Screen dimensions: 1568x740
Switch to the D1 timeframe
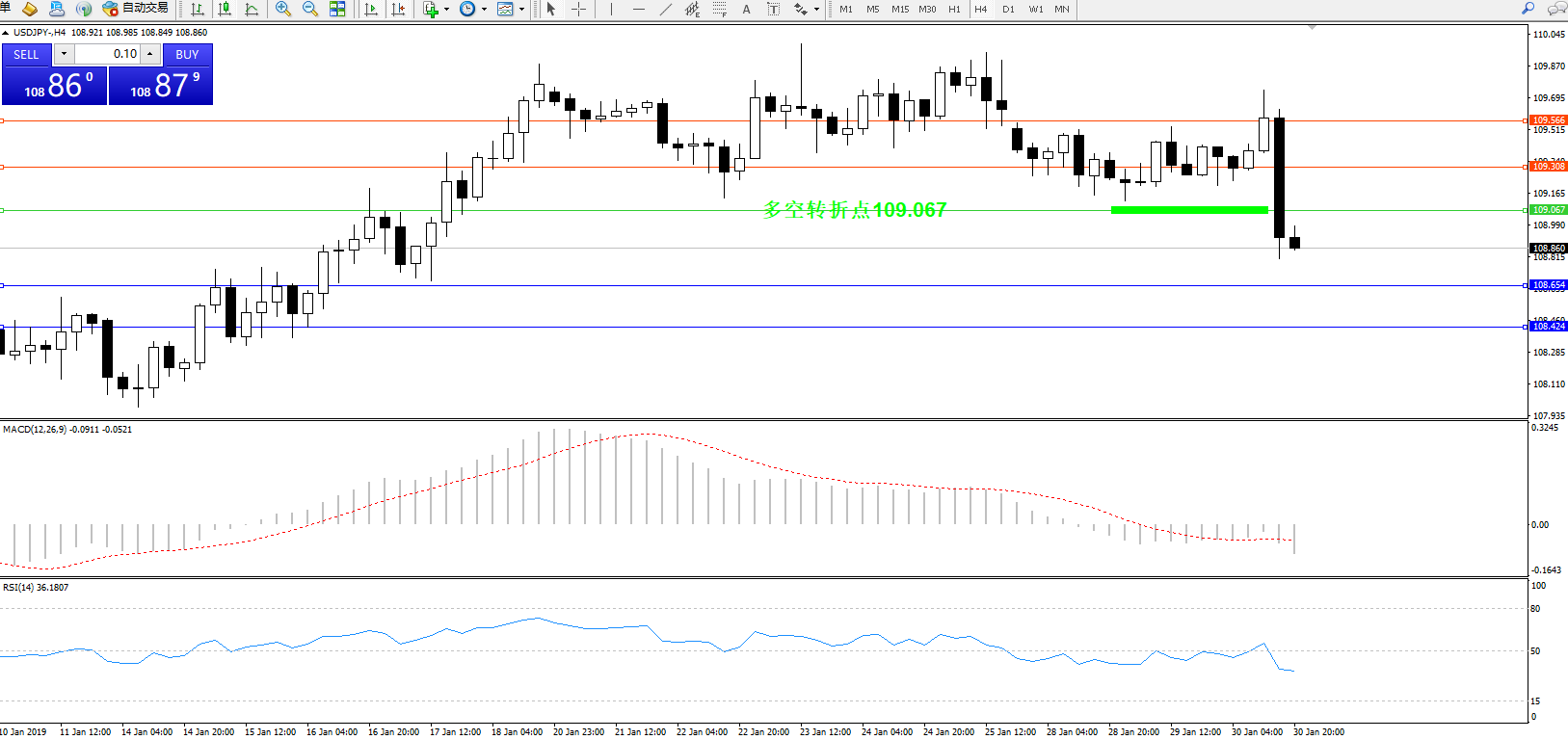pos(1008,9)
